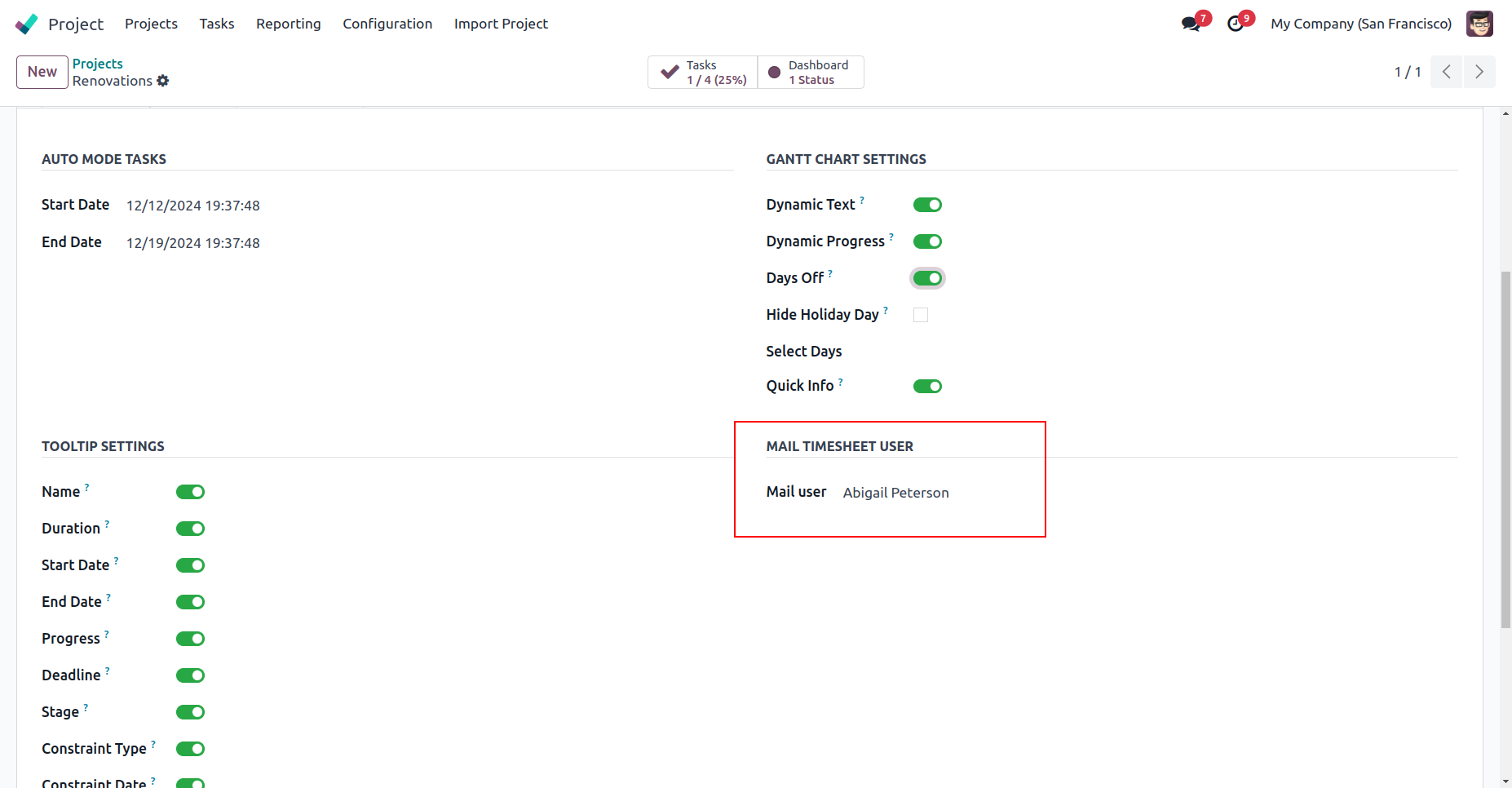Select Import Project in the menu bar
1512x788 pixels.
tap(501, 24)
